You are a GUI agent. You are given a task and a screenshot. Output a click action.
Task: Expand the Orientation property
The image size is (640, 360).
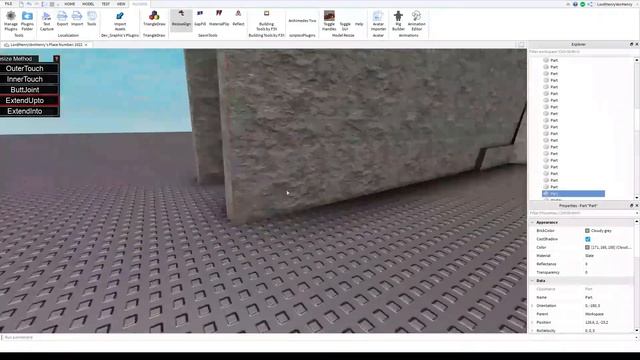(532, 306)
